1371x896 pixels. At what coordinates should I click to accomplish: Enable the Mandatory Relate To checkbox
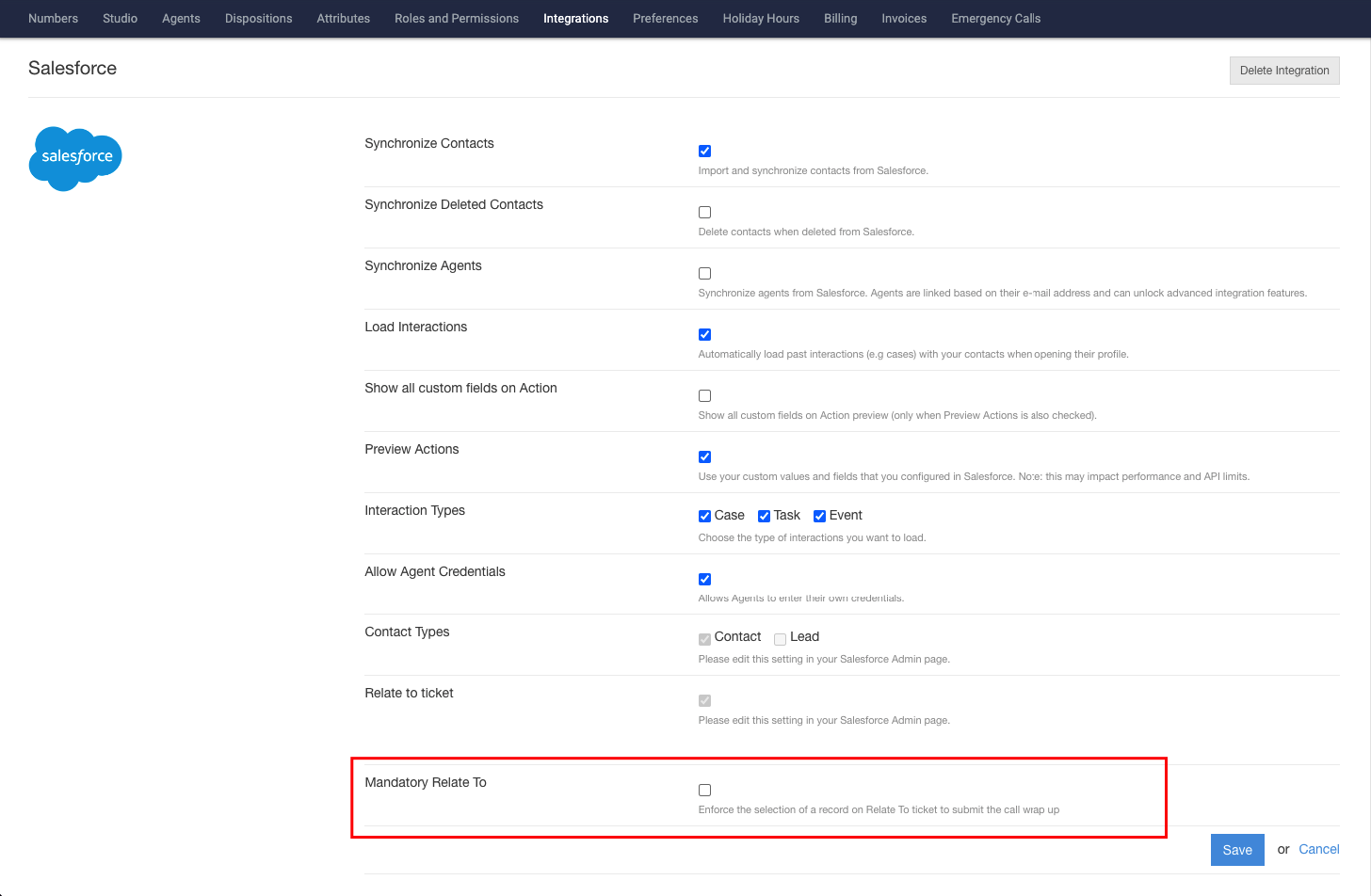click(704, 790)
